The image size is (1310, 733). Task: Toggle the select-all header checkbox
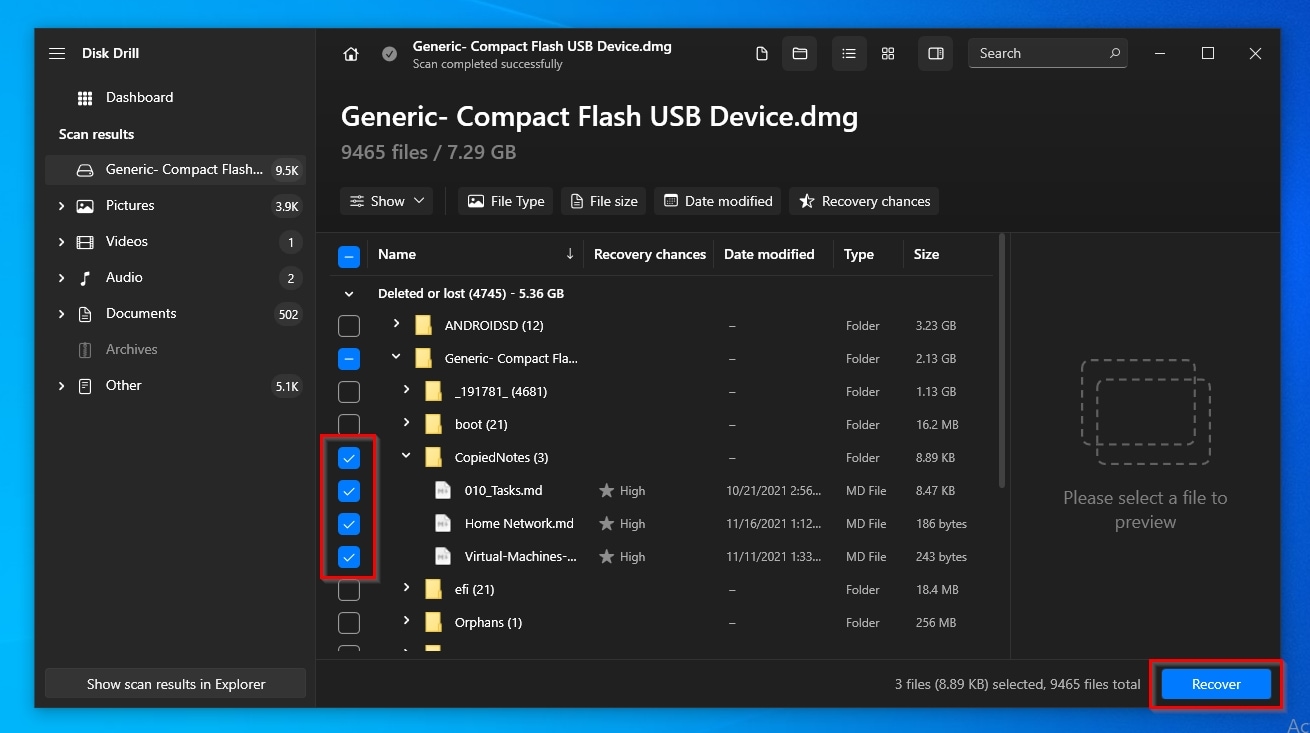pos(349,256)
